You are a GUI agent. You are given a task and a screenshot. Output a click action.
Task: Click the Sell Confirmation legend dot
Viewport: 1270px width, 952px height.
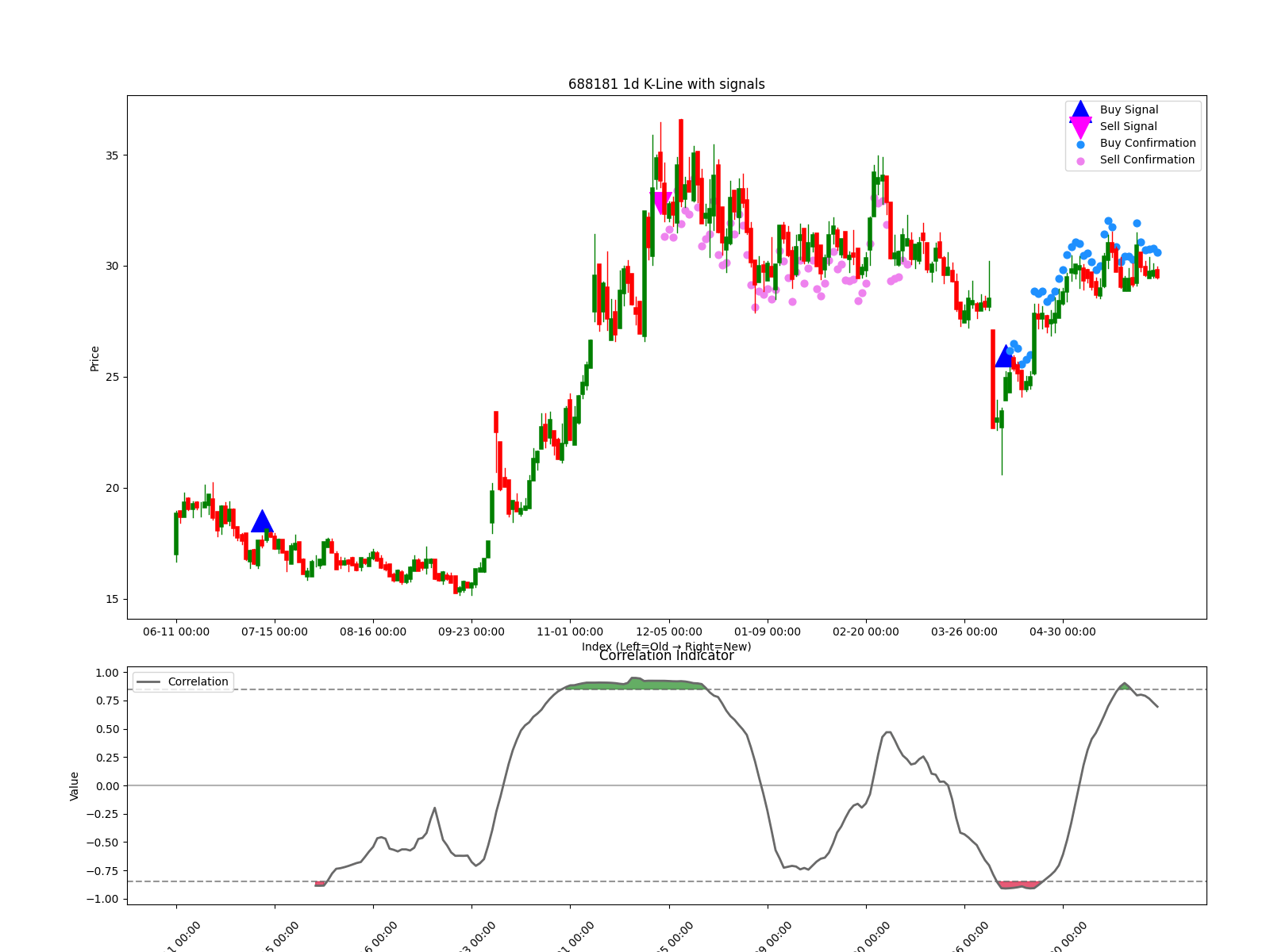tap(1080, 161)
